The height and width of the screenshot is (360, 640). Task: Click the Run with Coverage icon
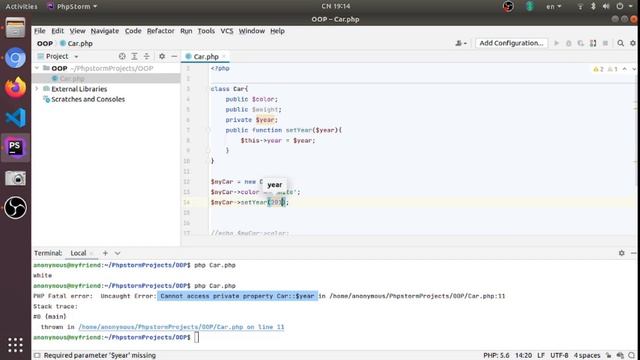pyautogui.click(x=580, y=43)
